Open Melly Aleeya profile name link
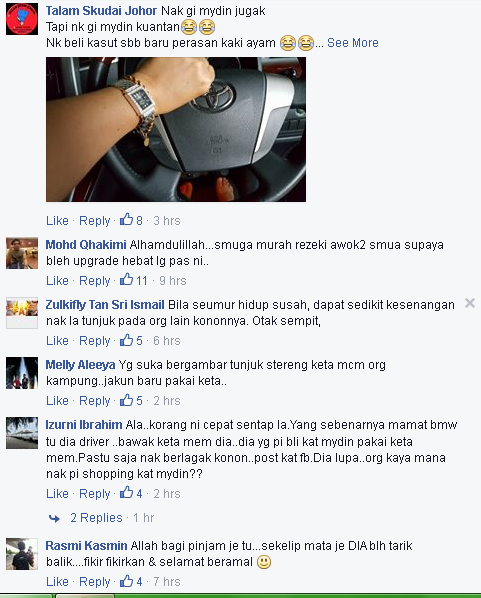Screen dimensions: 481x598 (x=80, y=365)
